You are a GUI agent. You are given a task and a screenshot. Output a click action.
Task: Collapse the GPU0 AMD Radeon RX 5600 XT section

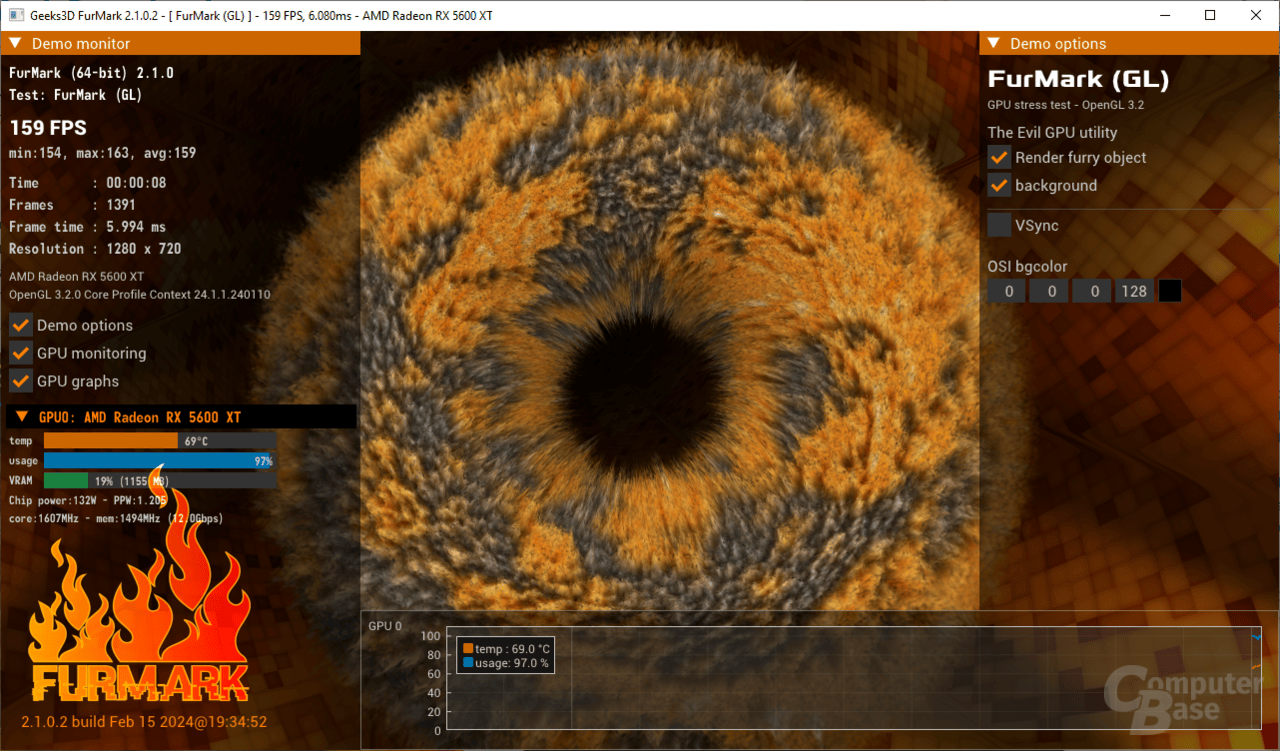point(20,416)
